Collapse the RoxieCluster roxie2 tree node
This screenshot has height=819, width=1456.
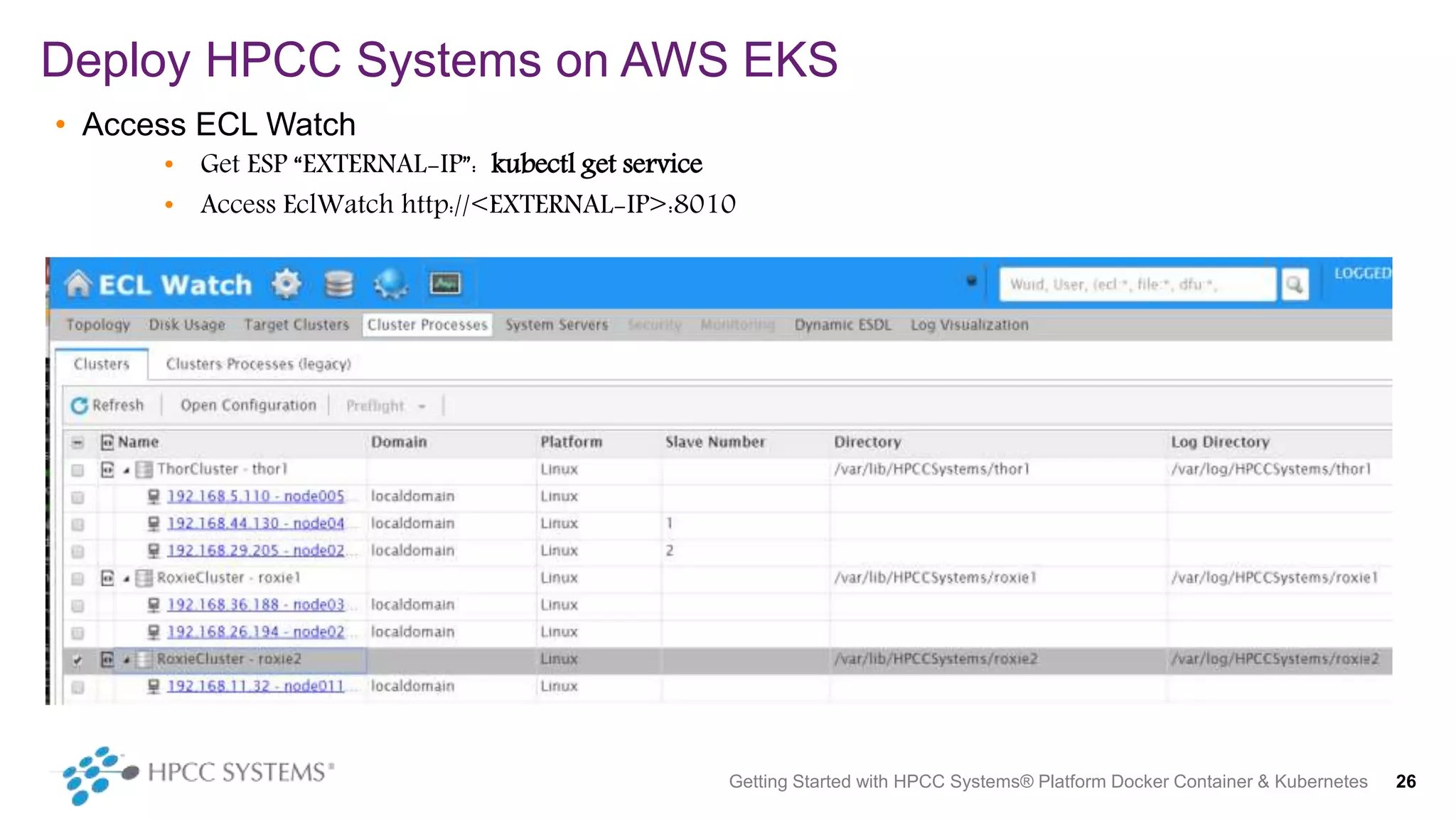[126, 660]
